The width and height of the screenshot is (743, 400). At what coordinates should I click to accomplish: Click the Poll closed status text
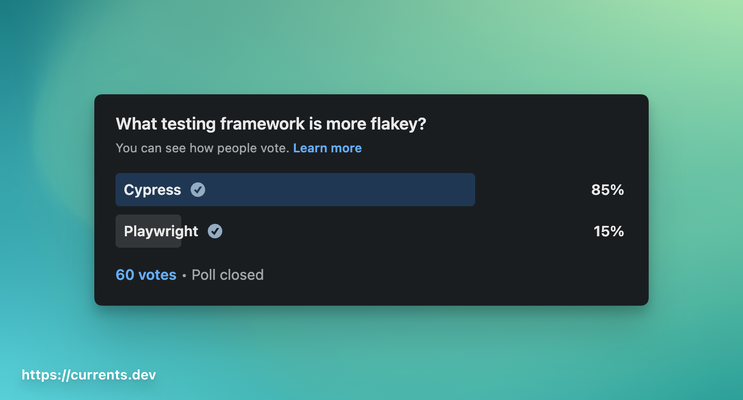click(x=228, y=275)
